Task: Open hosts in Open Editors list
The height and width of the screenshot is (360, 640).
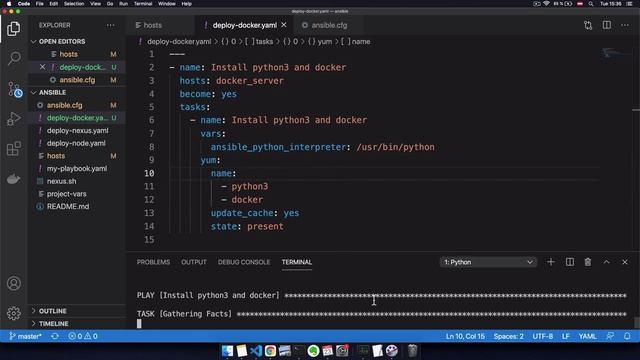Action: (x=68, y=54)
